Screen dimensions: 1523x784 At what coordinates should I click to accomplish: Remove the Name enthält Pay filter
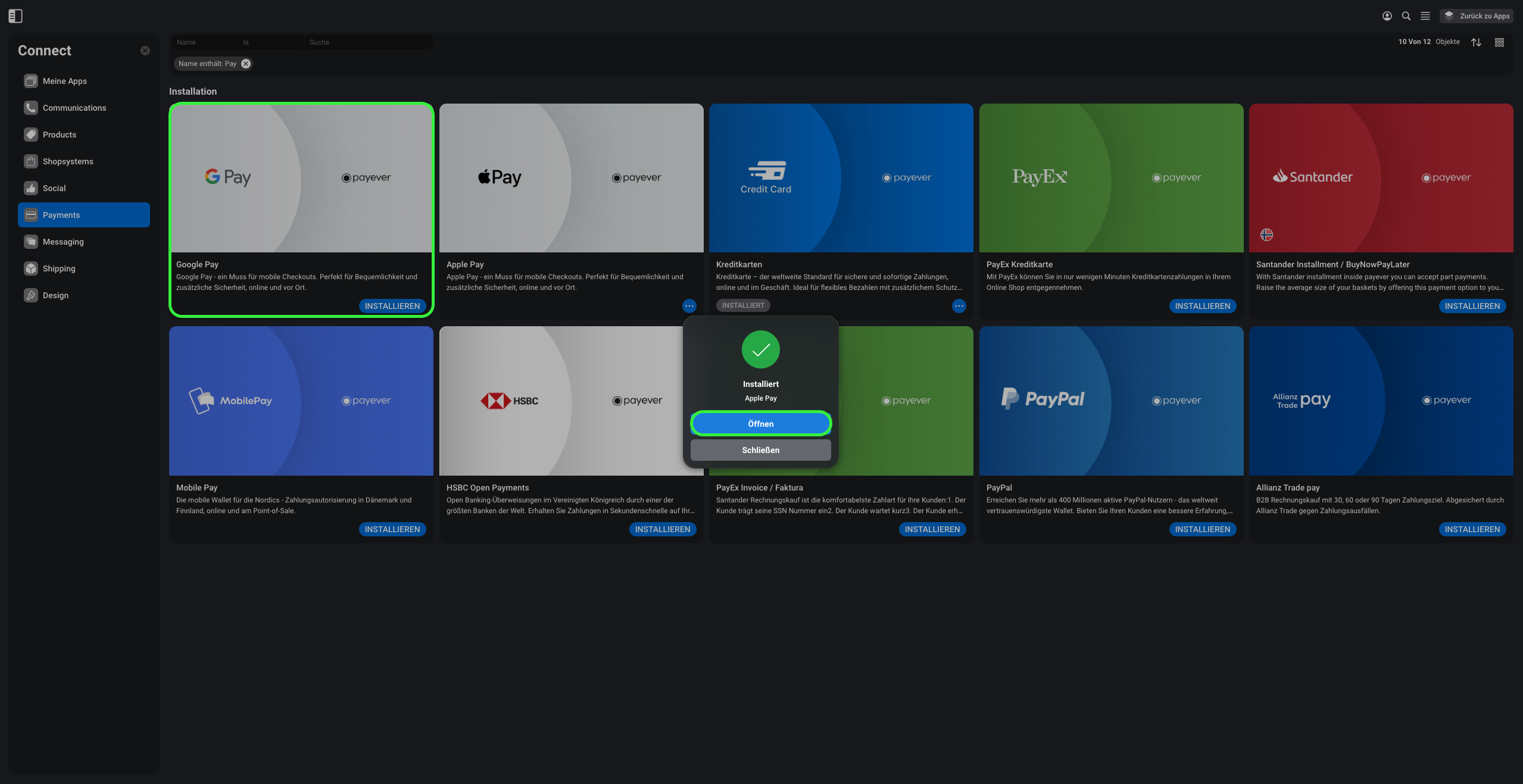pos(246,64)
